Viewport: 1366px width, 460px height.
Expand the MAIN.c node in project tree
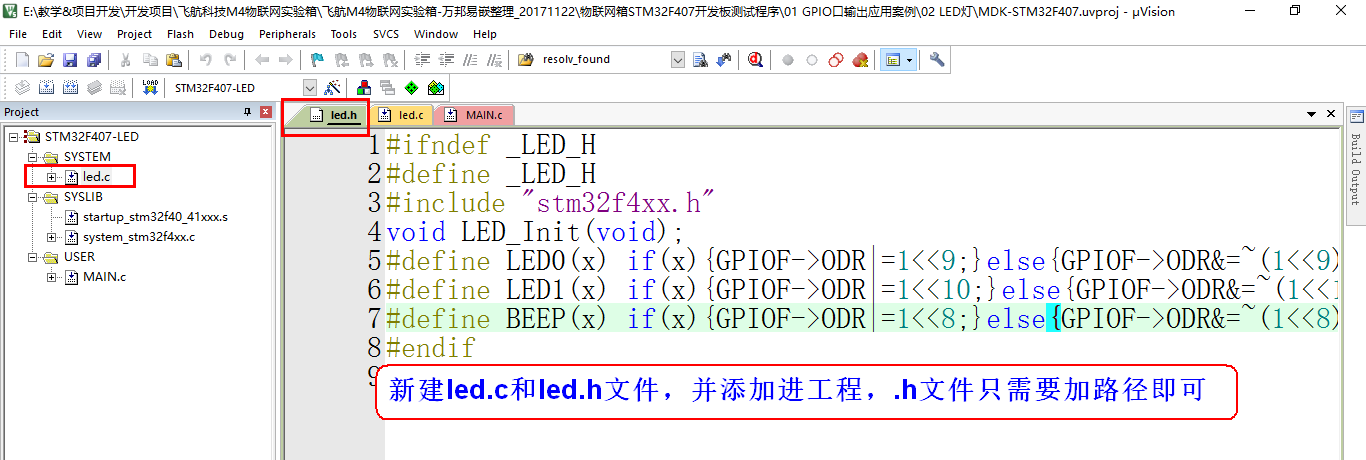(52, 277)
